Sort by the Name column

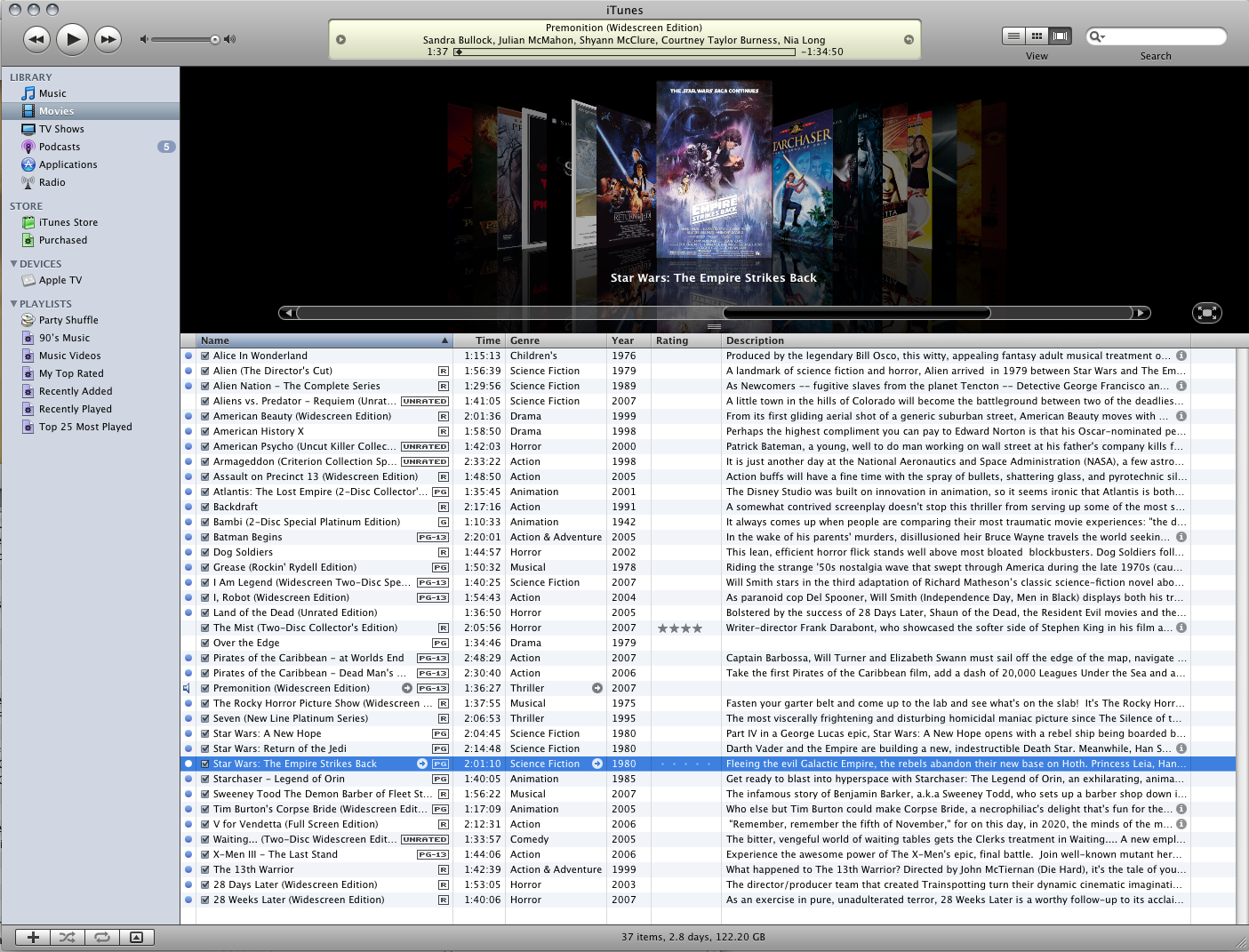pyautogui.click(x=324, y=340)
